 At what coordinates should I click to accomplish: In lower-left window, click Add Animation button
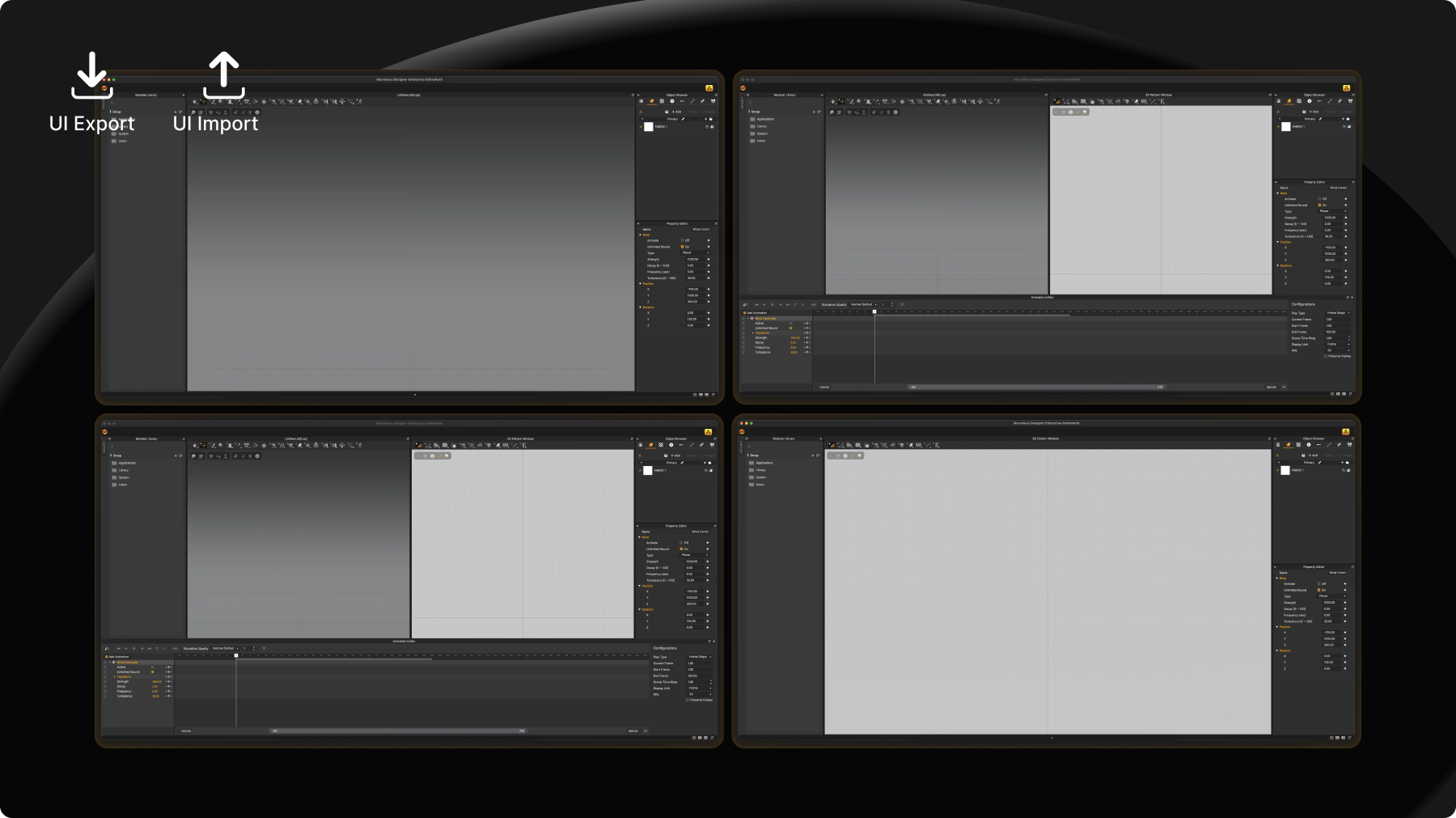click(x=117, y=657)
